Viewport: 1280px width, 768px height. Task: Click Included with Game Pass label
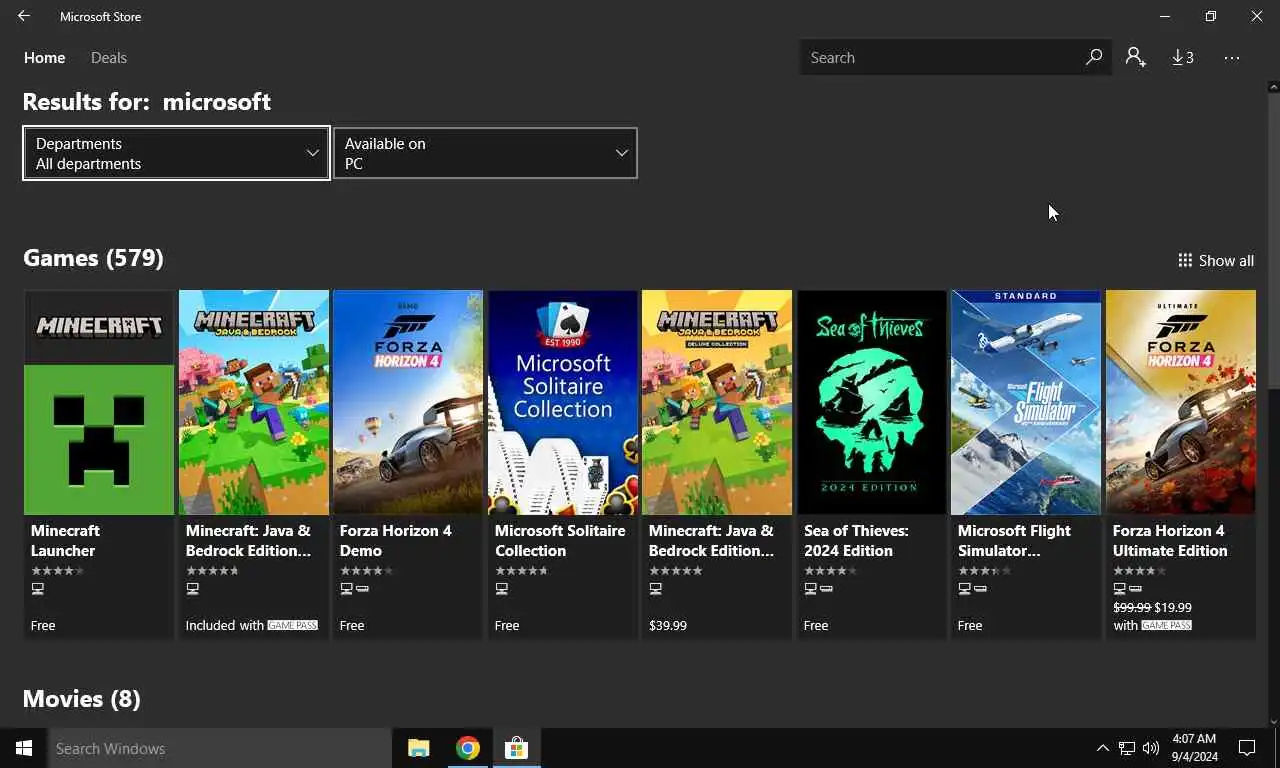click(x=251, y=625)
